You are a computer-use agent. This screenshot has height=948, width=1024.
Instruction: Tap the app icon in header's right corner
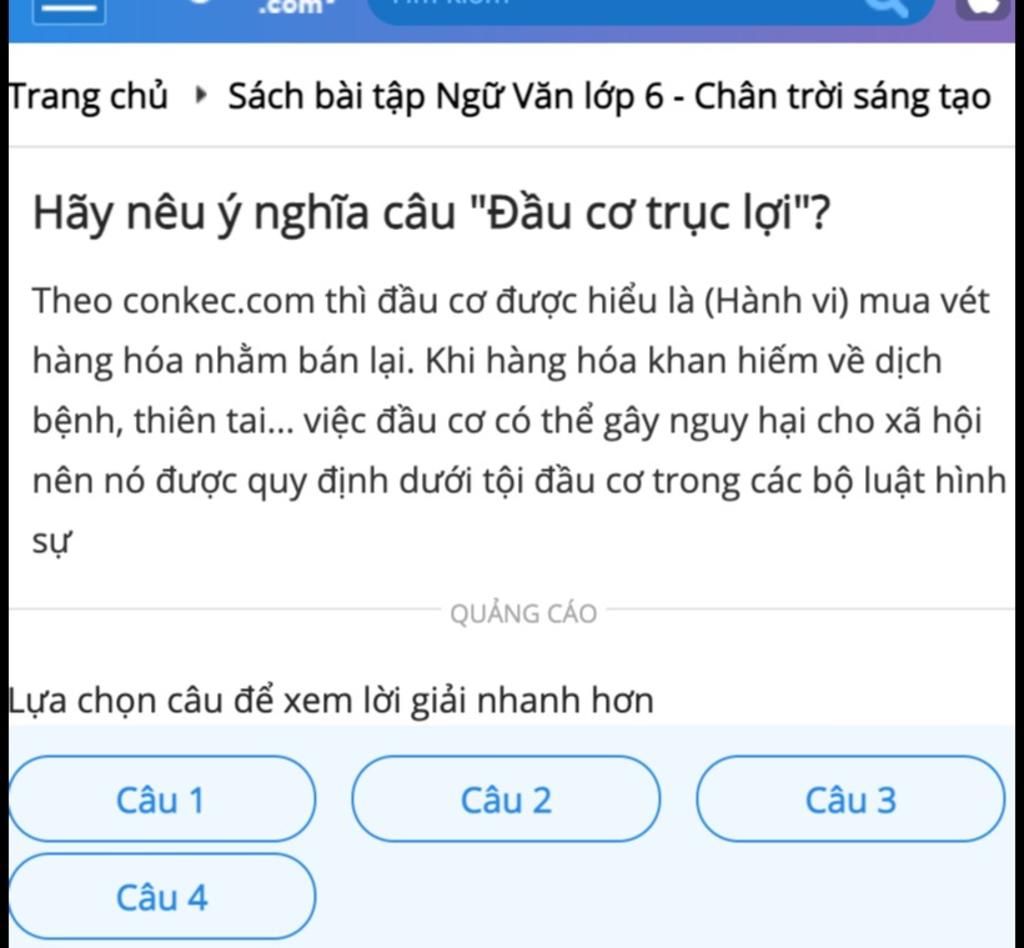[x=983, y=8]
